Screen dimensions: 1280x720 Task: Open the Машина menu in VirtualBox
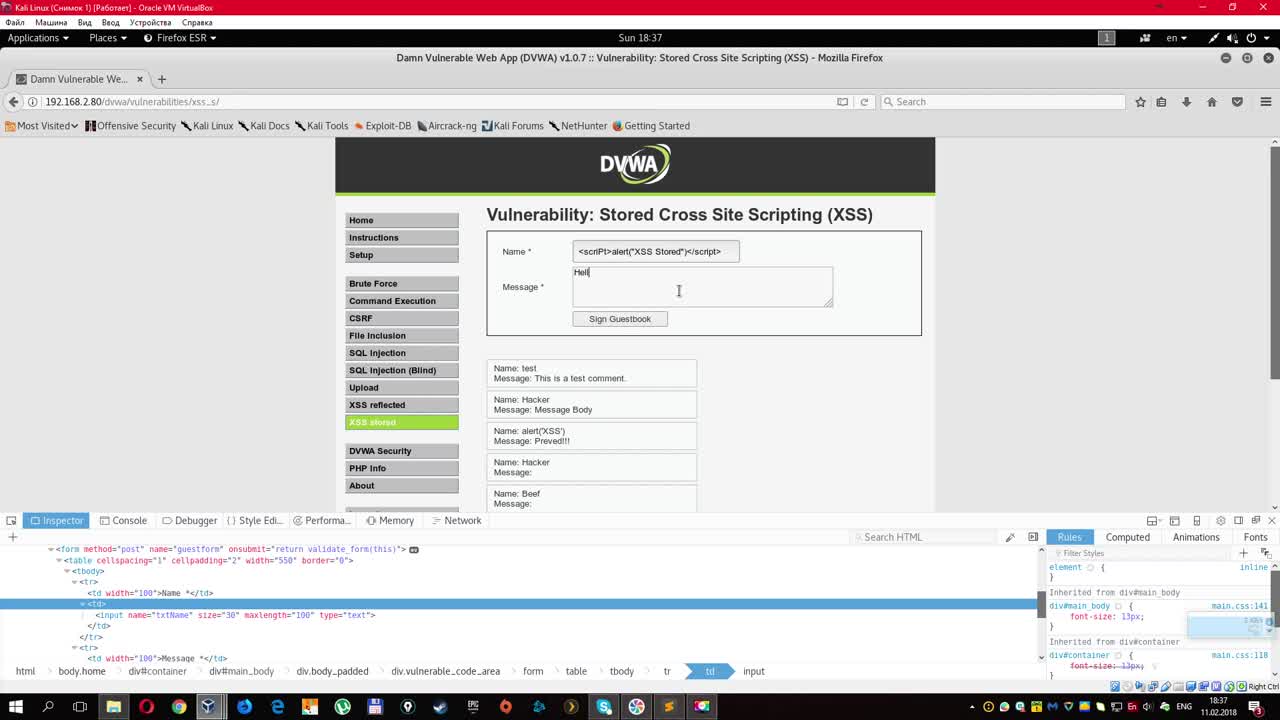(51, 22)
